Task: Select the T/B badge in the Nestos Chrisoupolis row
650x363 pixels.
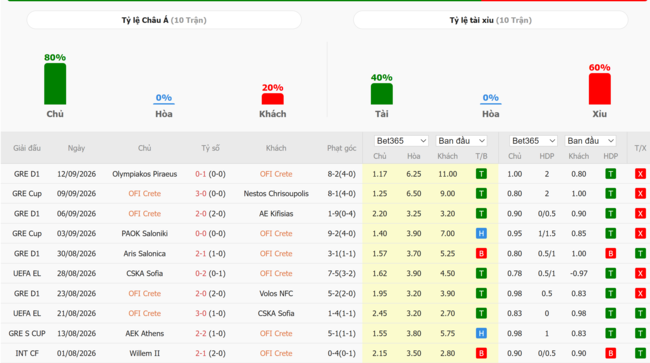Action: 481,194
